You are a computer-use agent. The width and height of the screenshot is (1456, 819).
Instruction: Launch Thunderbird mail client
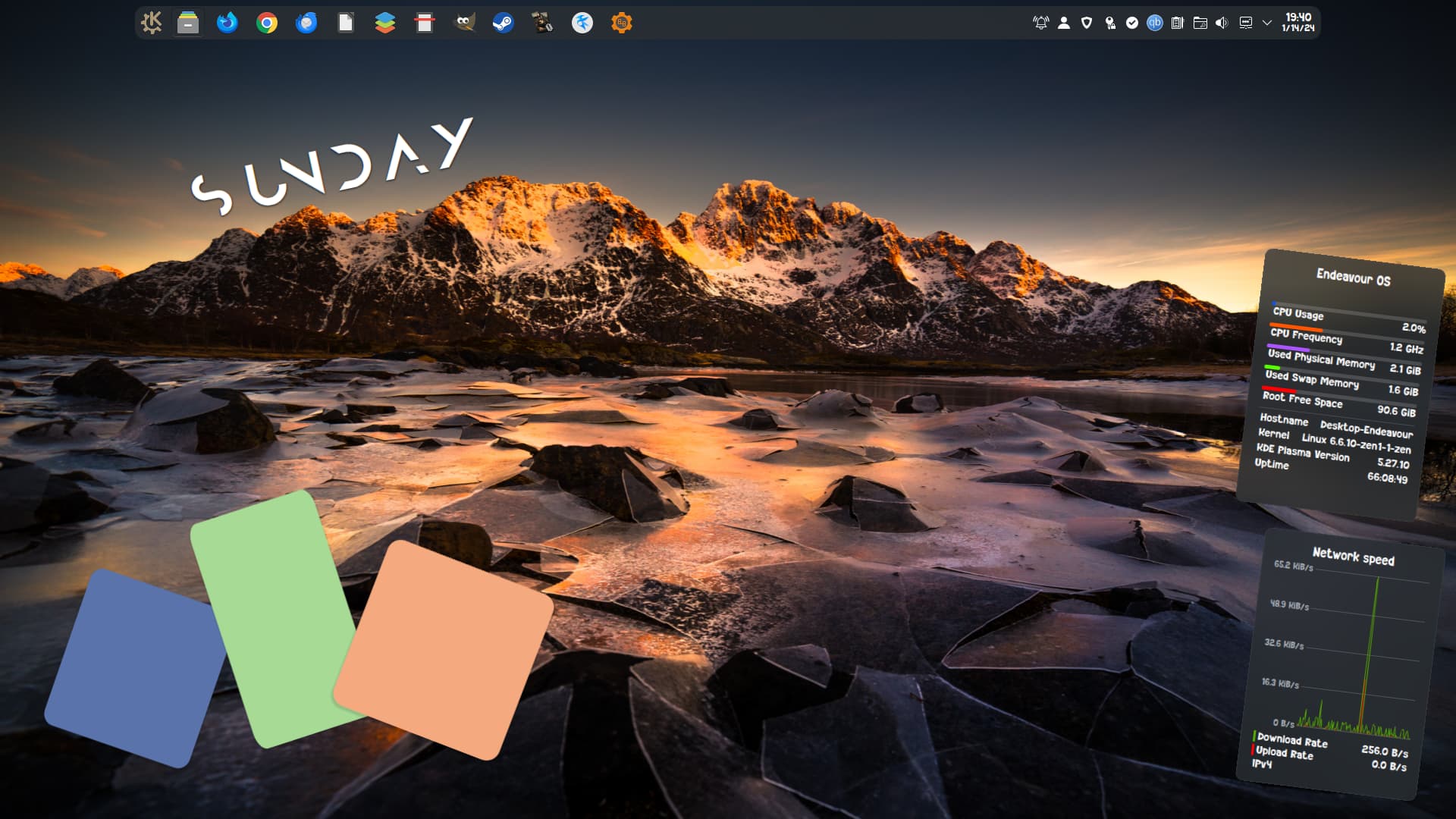click(x=306, y=23)
